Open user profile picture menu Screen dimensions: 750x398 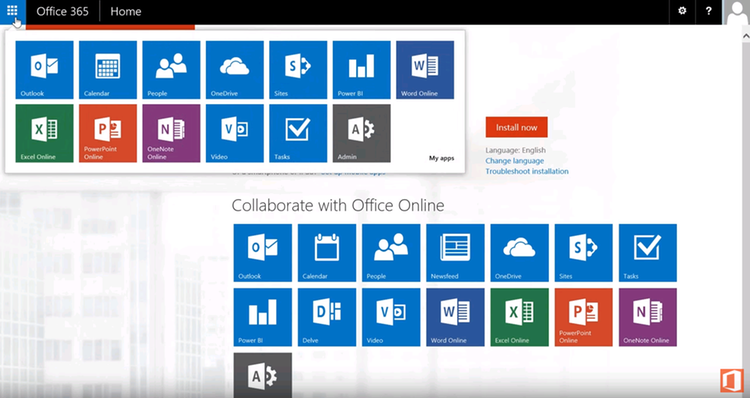coord(736,11)
